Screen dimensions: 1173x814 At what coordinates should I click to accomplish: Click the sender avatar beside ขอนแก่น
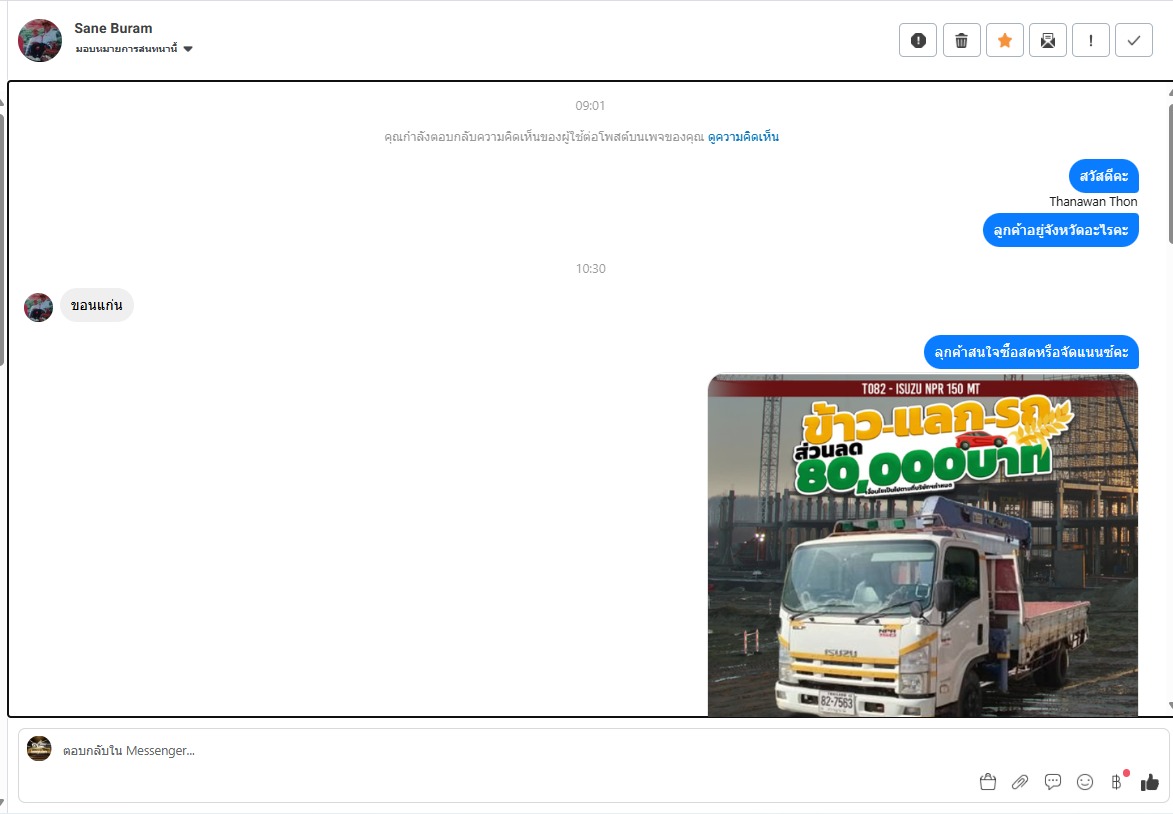[x=38, y=307]
